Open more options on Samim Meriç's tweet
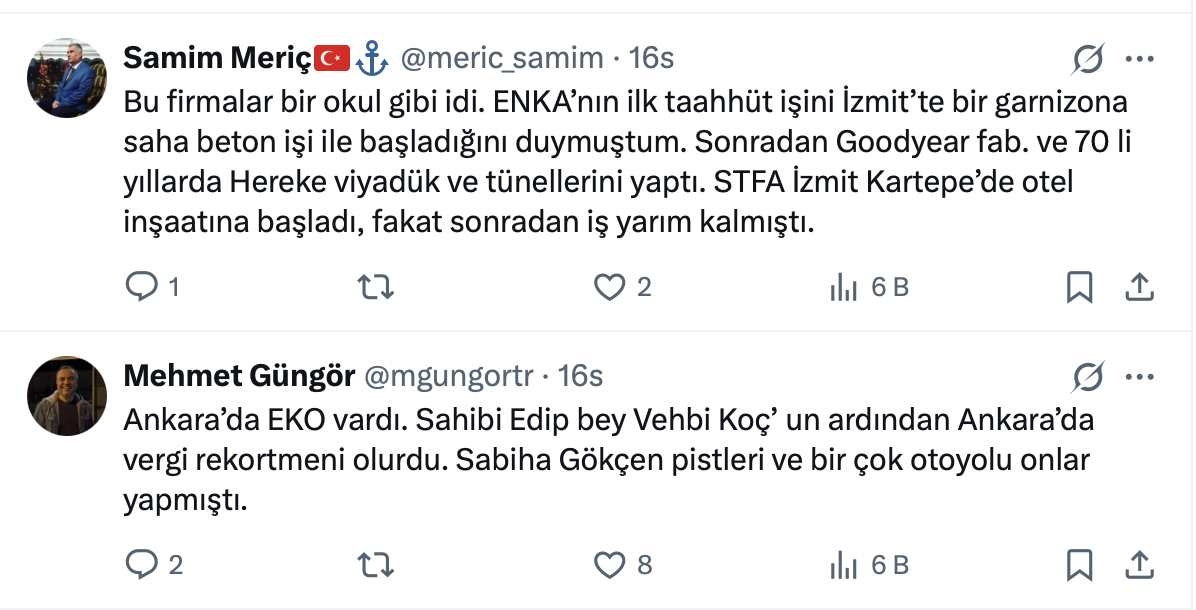This screenshot has height=610, width=1196. 1140,60
